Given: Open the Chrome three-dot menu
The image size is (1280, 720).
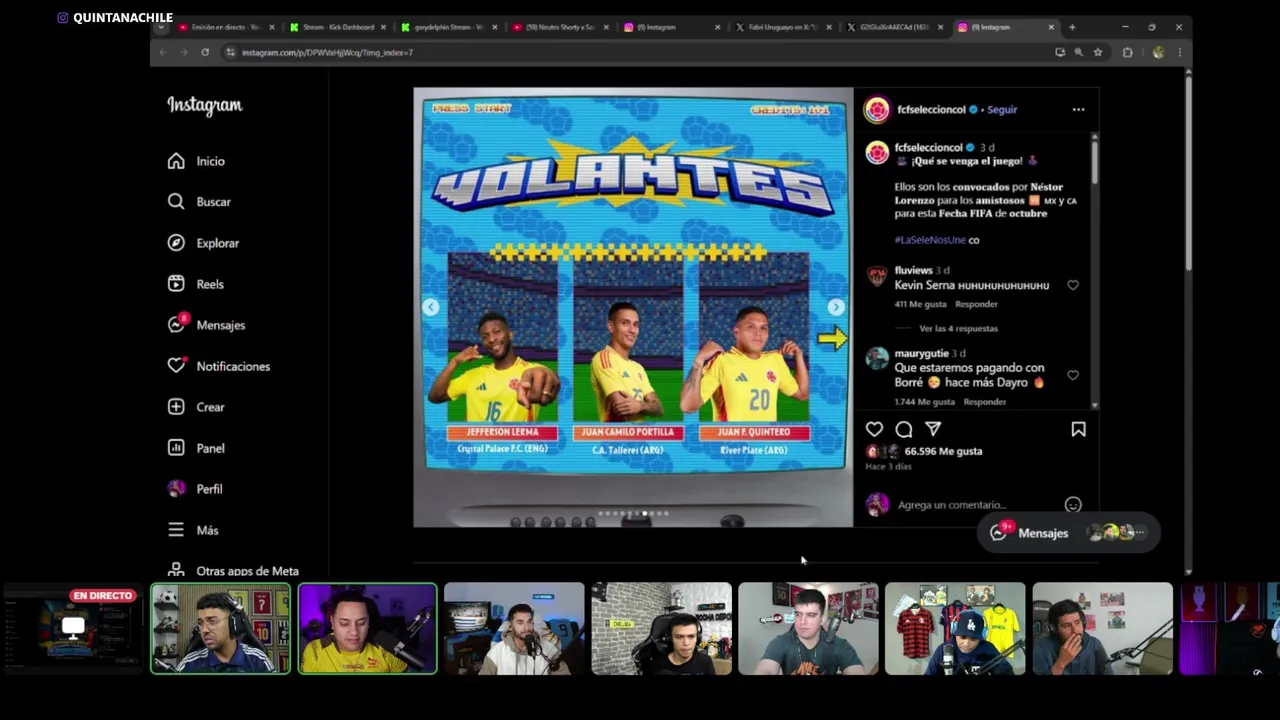Looking at the screenshot, I should (1179, 52).
